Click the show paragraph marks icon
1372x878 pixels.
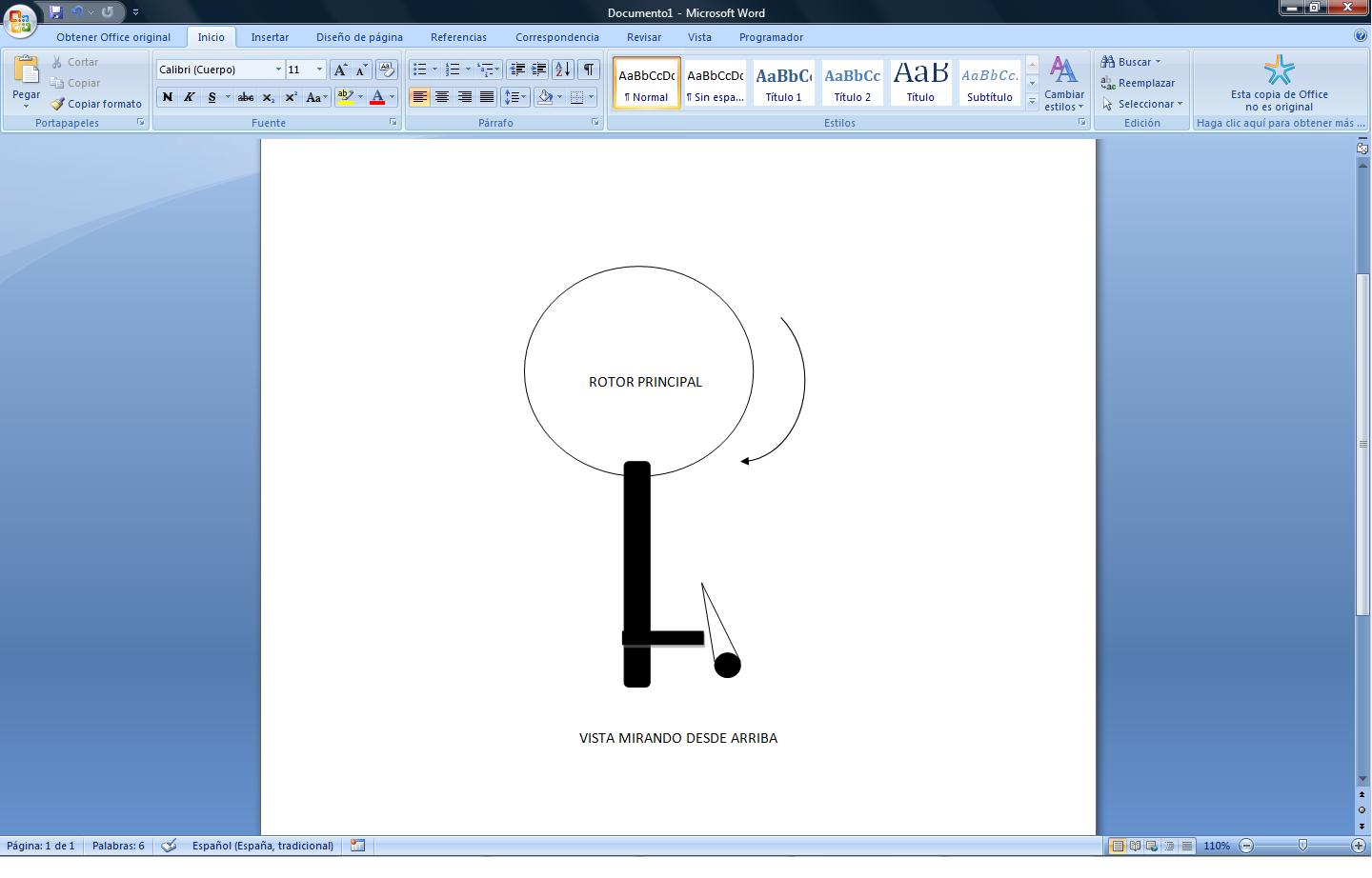[x=589, y=70]
